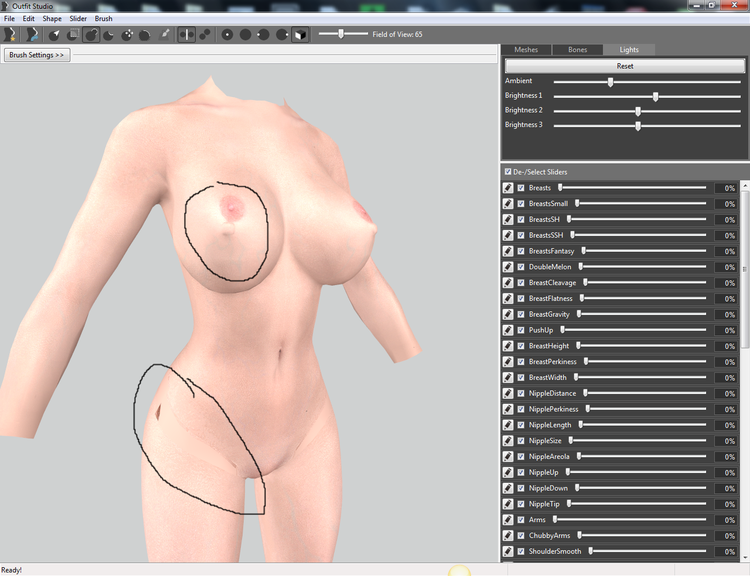Click the Reset lights button
This screenshot has width=750, height=576.
pos(625,66)
